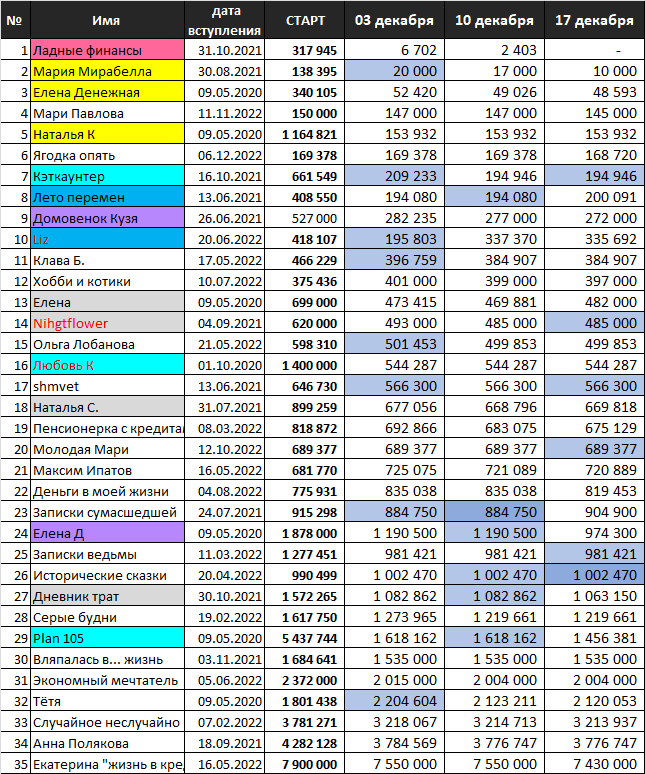The height and width of the screenshot is (774, 645).
Task: Click the red 'Liz' name cell
Action: tap(107, 239)
